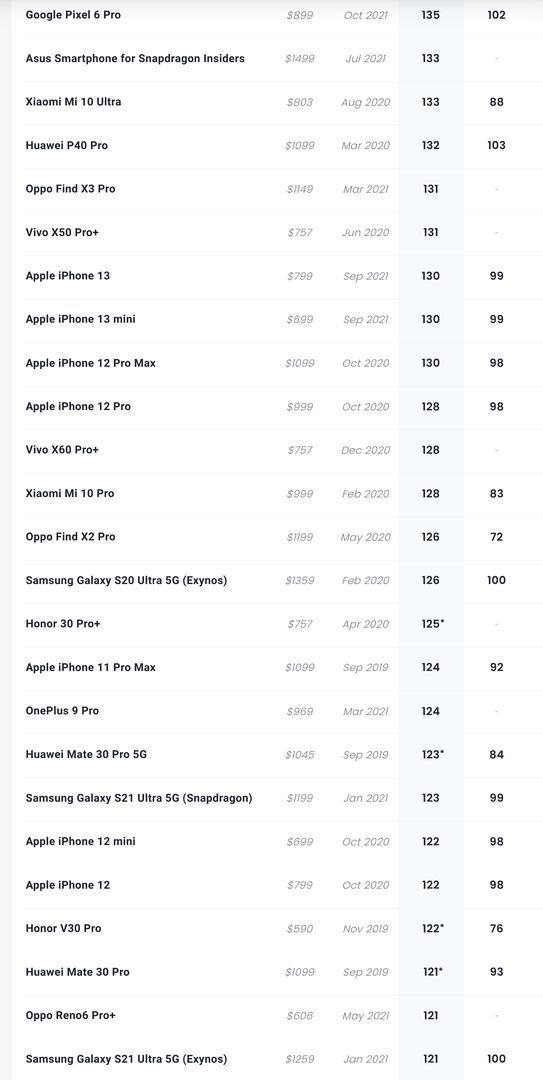Open the Google Pixel 6 Pro entry
543x1080 pixels.
coord(73,14)
